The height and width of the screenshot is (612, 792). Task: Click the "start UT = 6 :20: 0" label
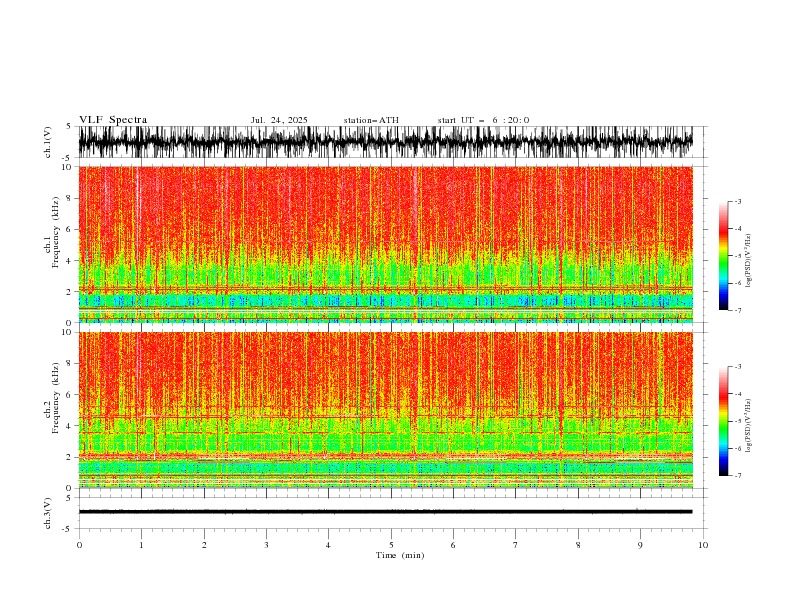click(x=483, y=120)
